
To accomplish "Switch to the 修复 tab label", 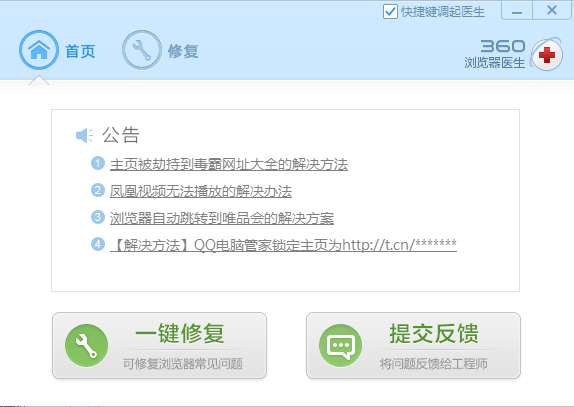I will (x=183, y=51).
